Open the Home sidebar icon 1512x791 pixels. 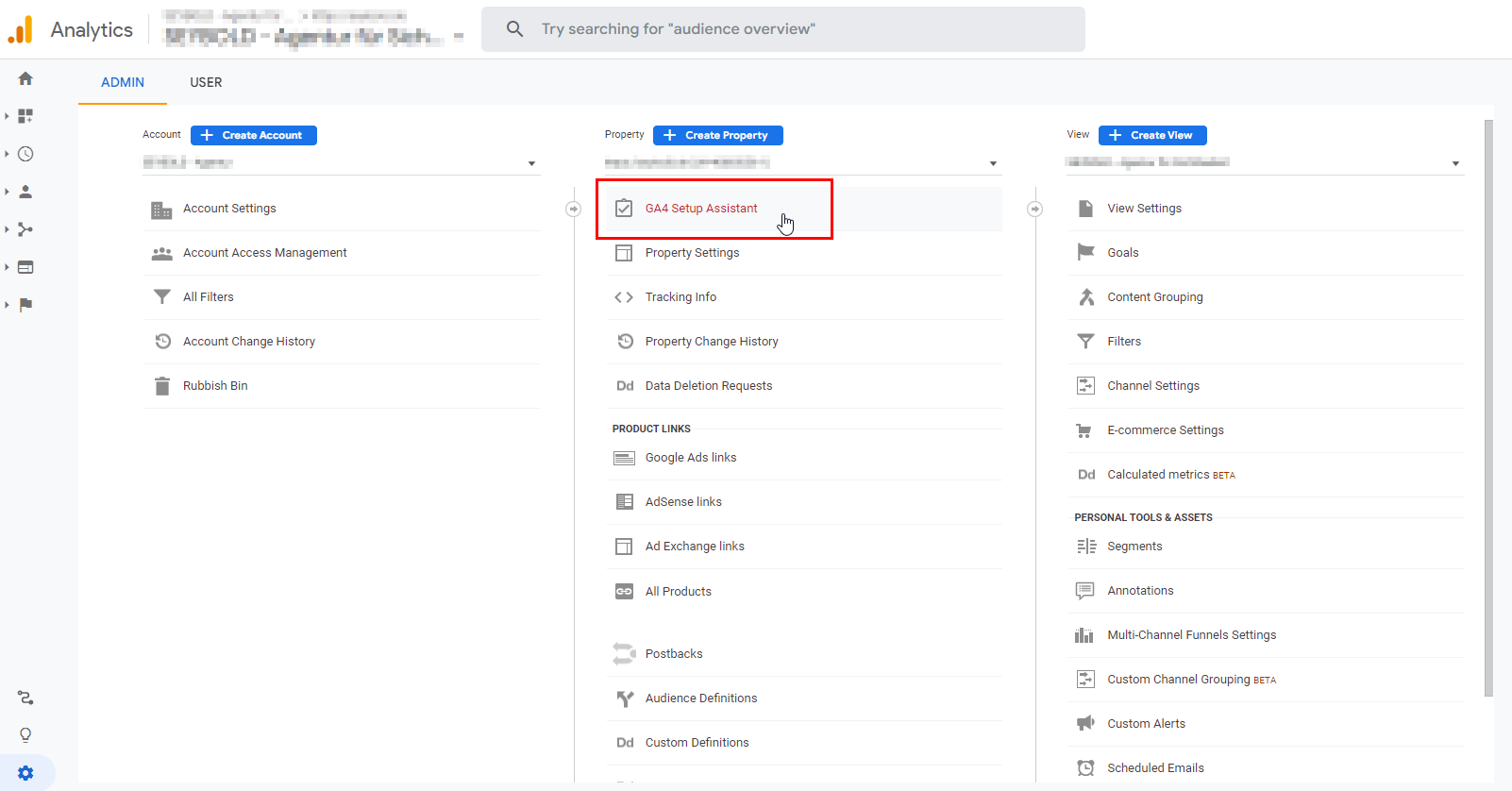pos(25,78)
